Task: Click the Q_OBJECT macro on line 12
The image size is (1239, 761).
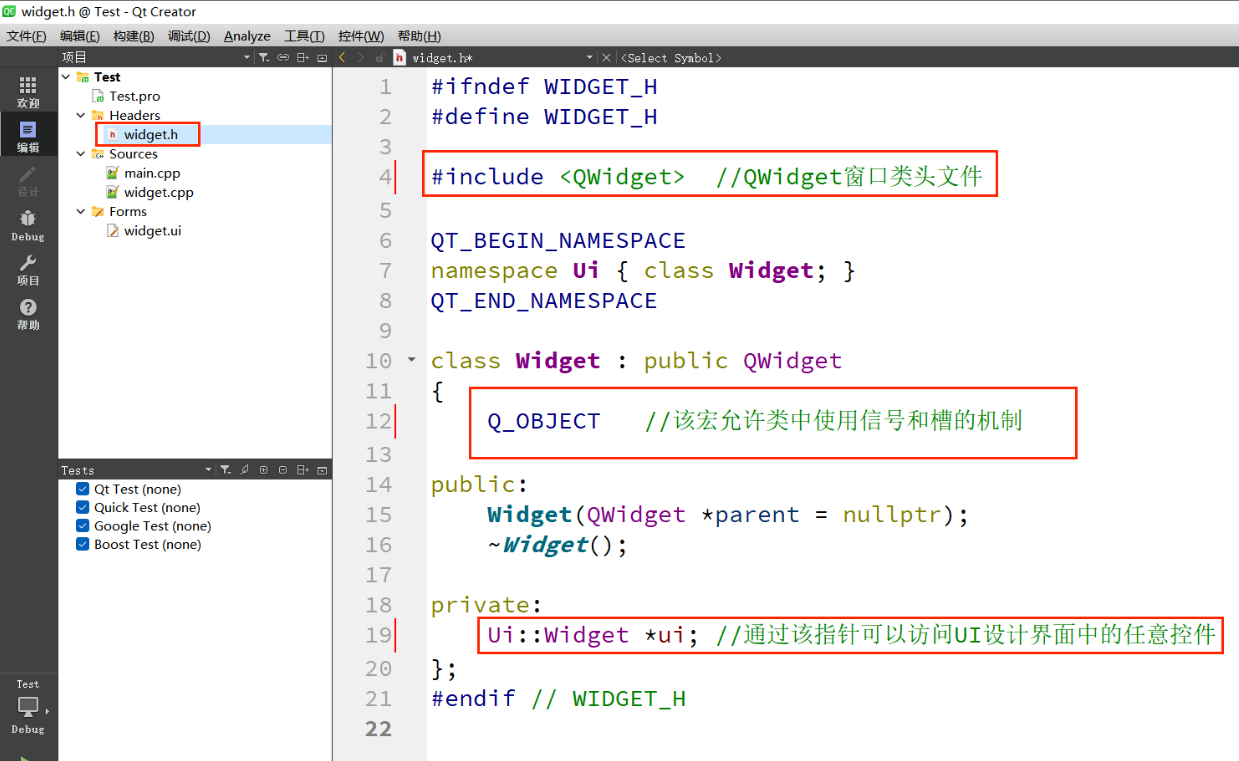Action: coord(544,421)
